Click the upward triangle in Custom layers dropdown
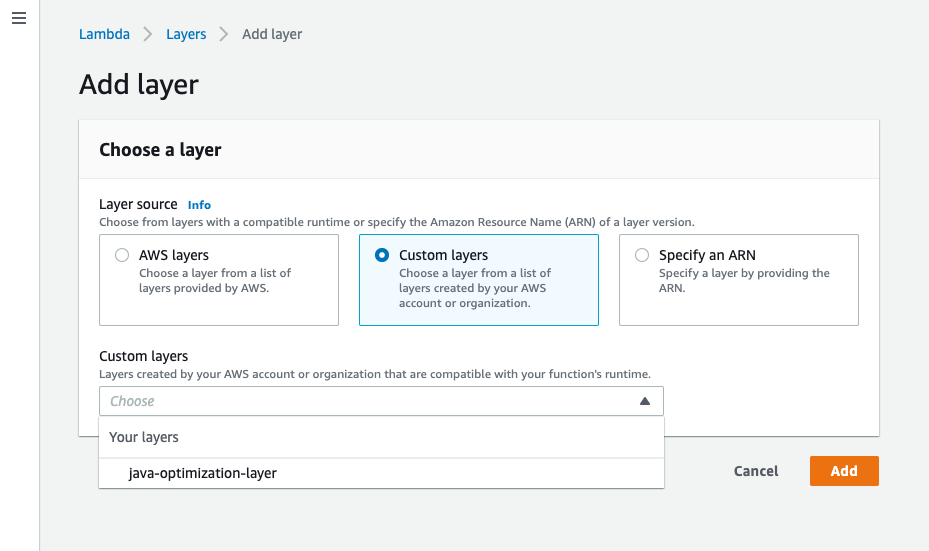Screen dimensions: 929x551 (x=645, y=401)
